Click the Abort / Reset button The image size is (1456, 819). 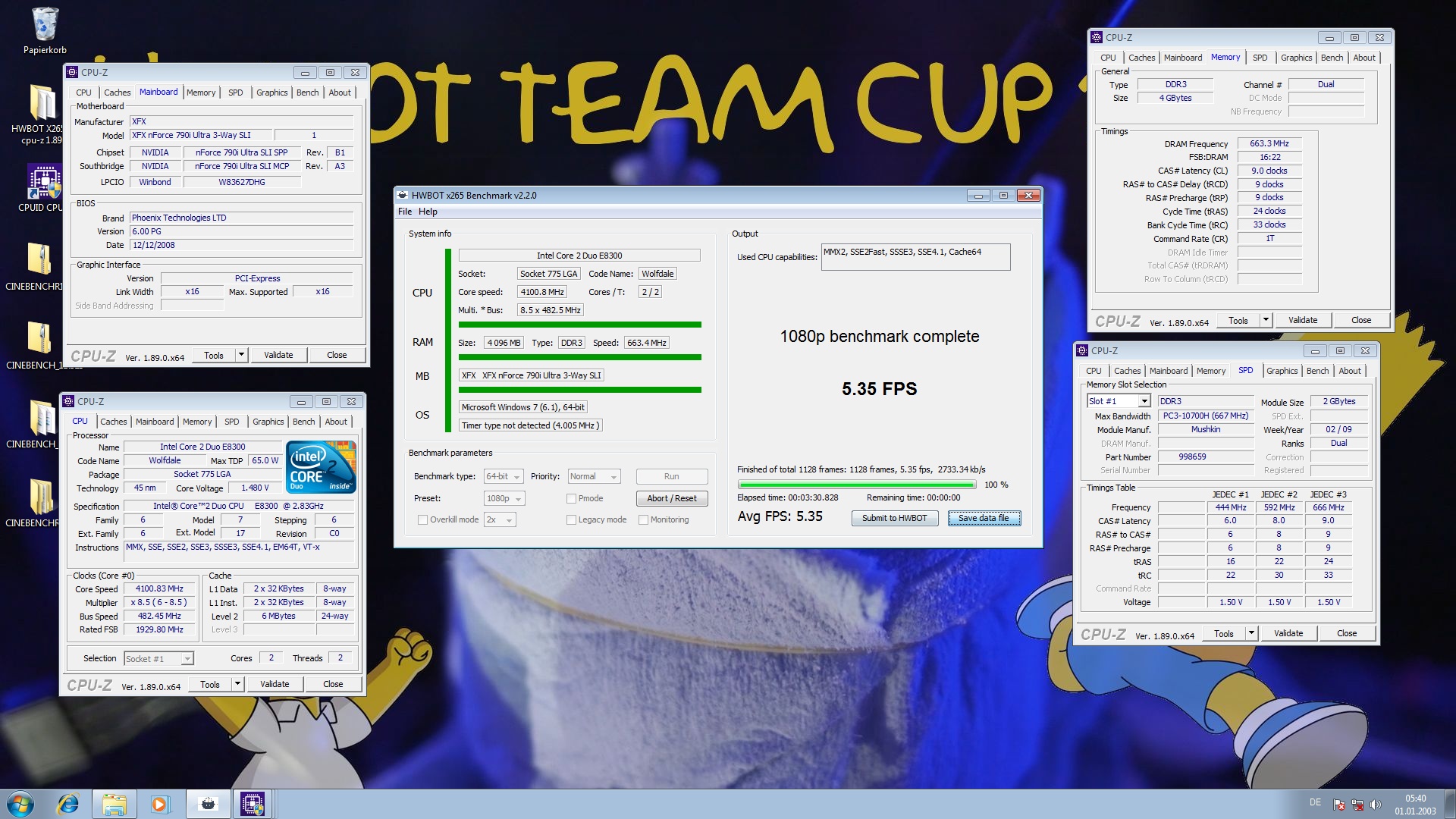tap(672, 498)
